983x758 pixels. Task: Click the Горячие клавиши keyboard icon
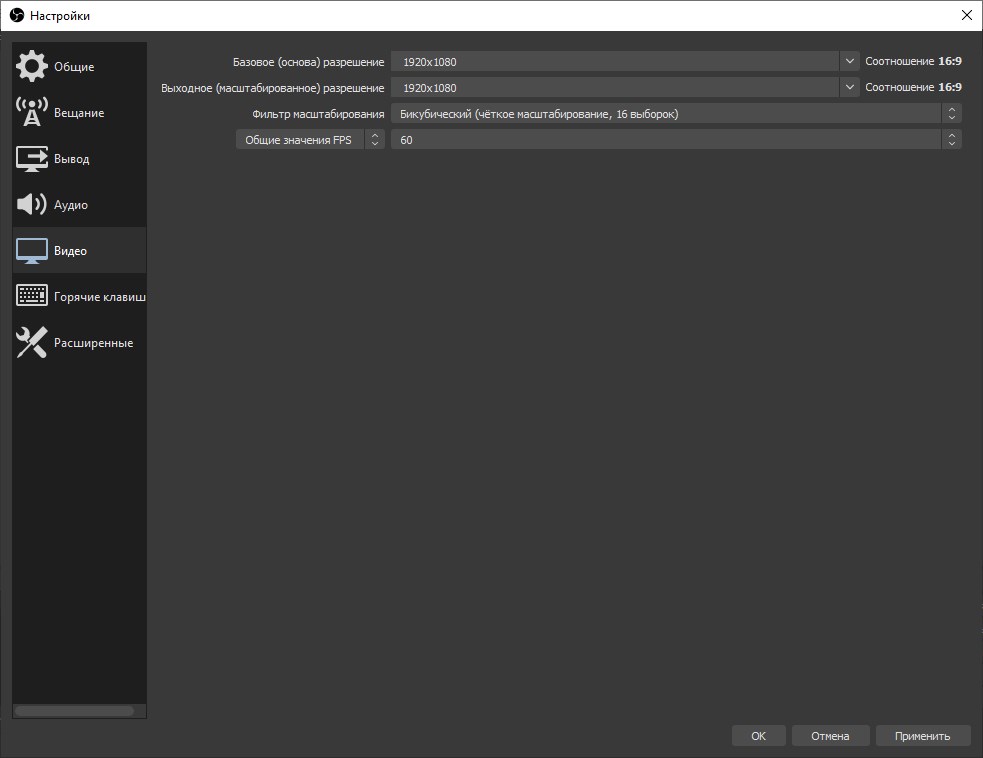click(32, 297)
